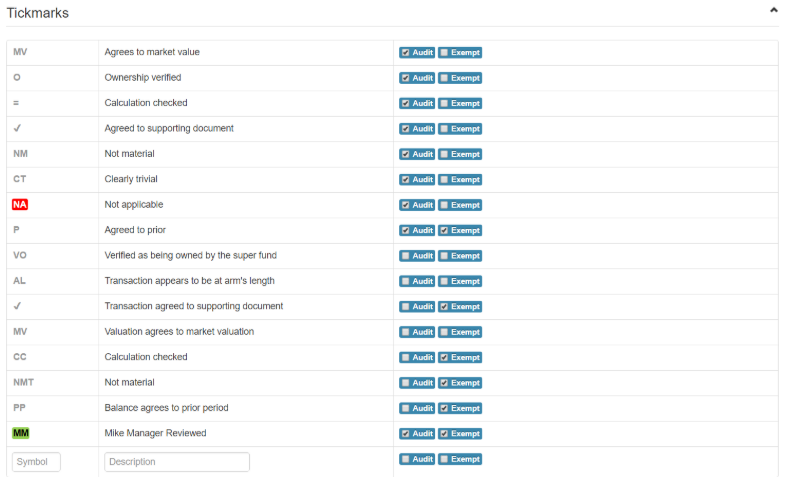788x488 pixels.
Task: Click the O symbol for Ownership verified
Action: (17, 78)
